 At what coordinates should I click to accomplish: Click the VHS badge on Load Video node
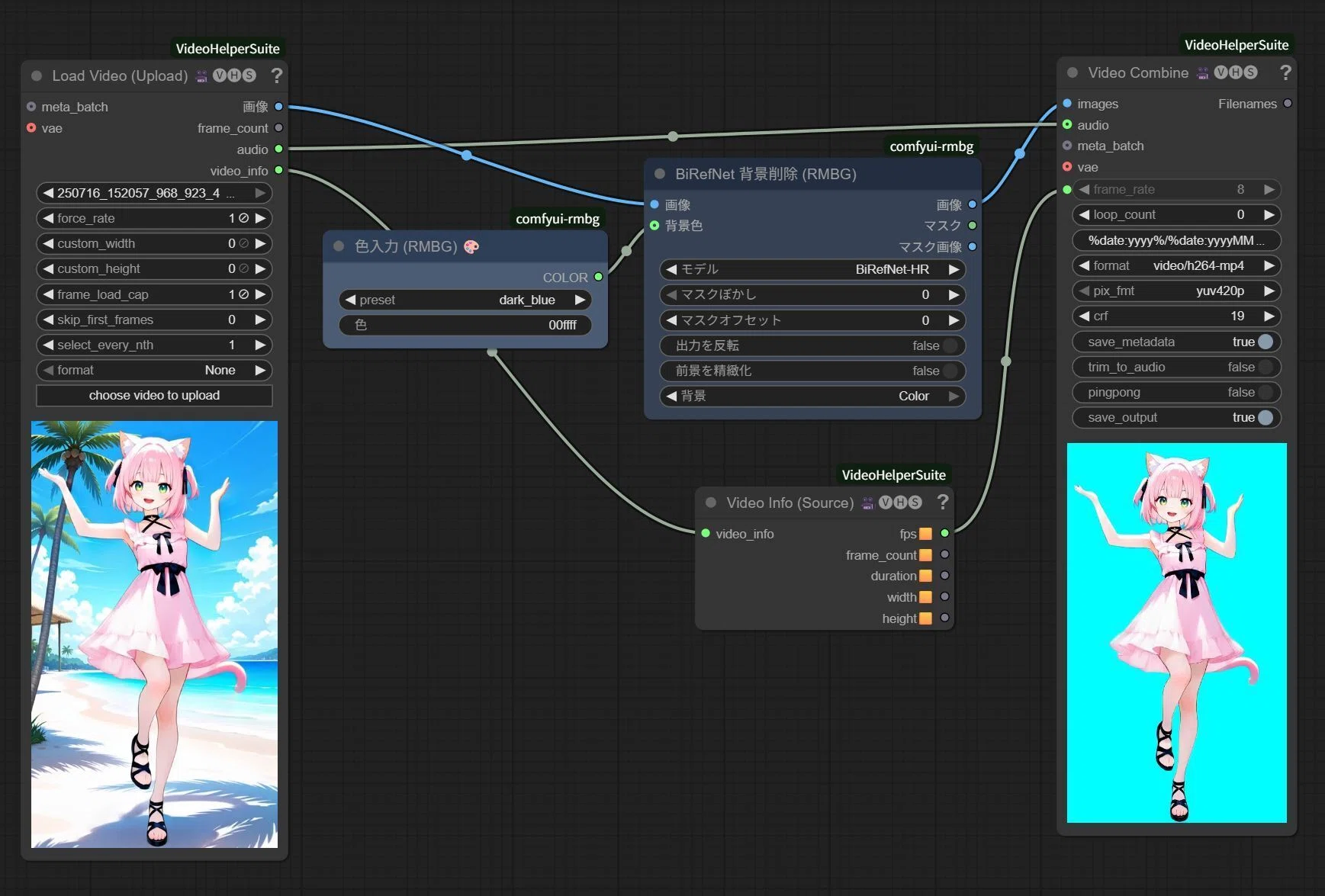click(234, 75)
